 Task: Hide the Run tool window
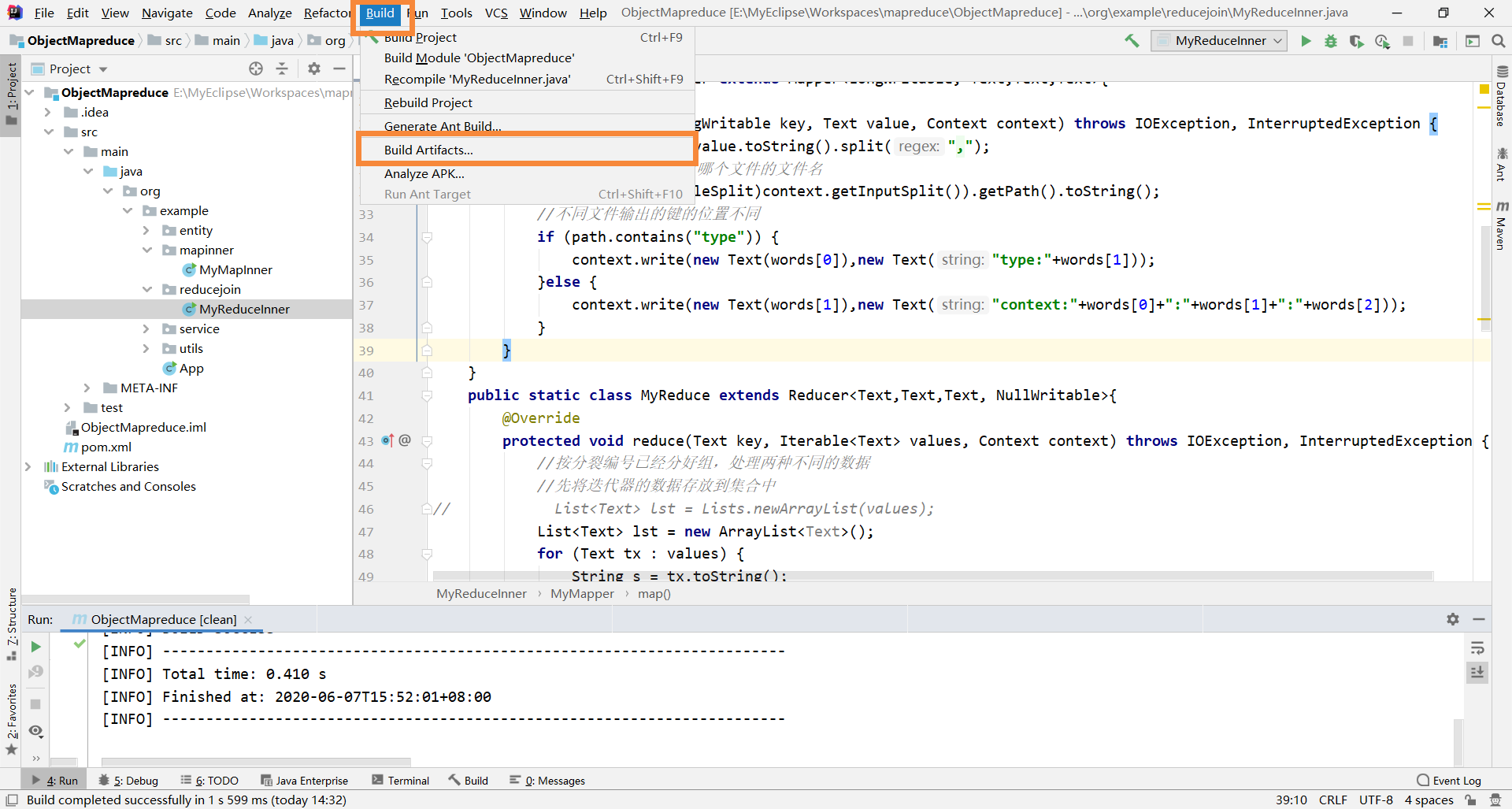tap(1479, 619)
